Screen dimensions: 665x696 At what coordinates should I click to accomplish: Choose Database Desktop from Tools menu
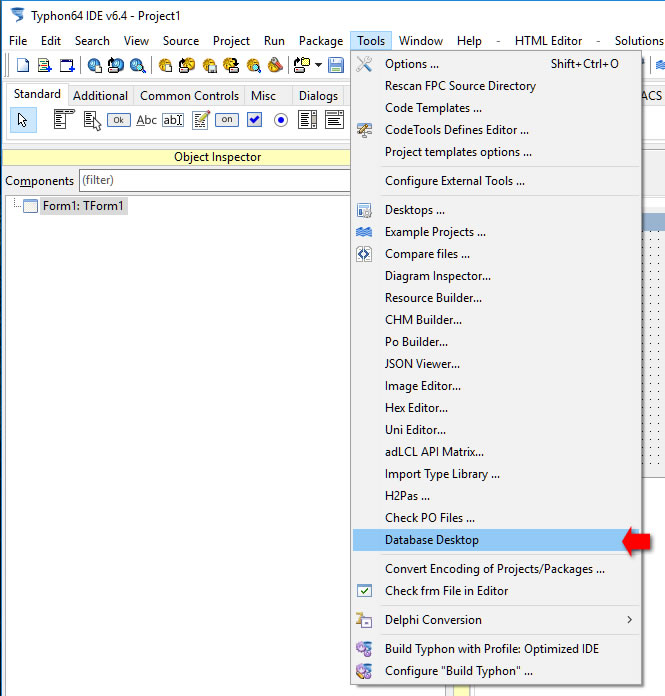[x=496, y=540]
